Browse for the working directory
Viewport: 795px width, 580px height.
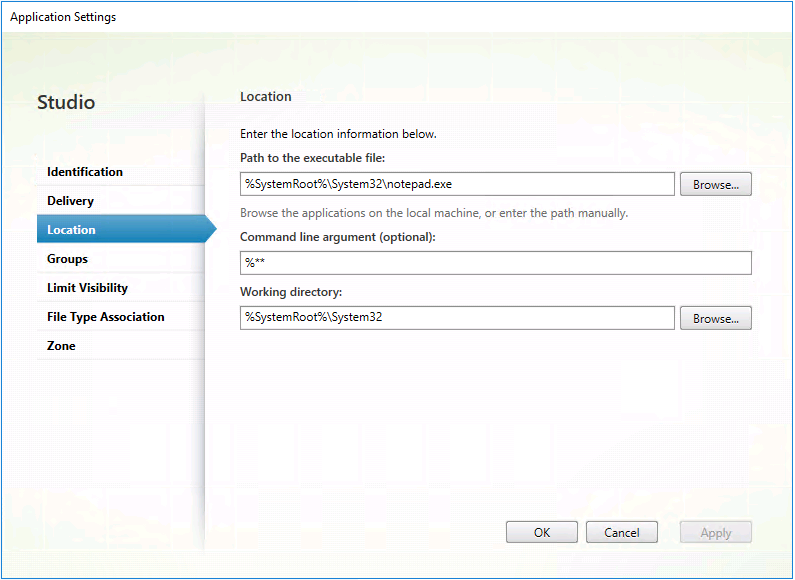point(715,318)
